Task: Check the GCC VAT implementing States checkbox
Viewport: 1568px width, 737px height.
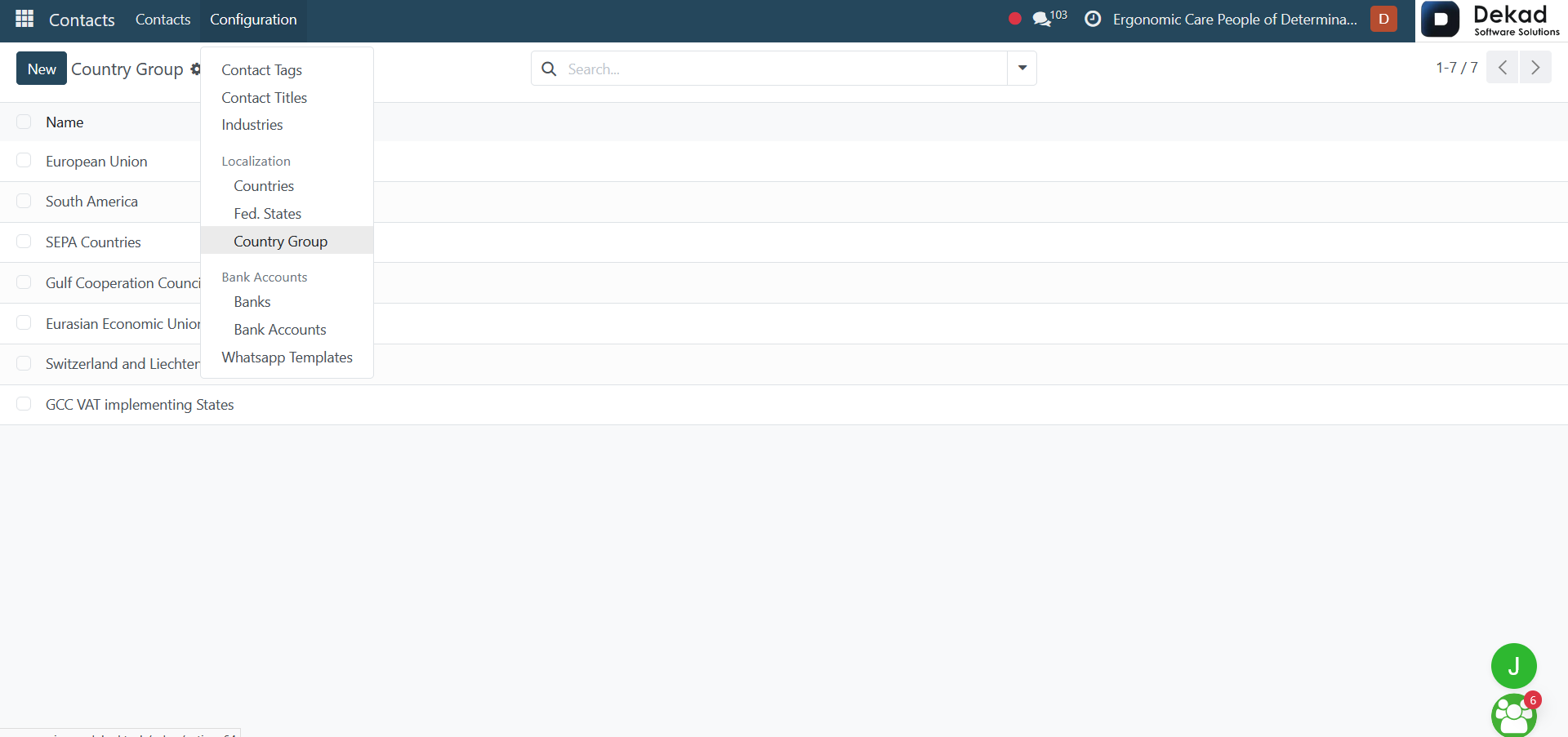Action: click(x=24, y=404)
